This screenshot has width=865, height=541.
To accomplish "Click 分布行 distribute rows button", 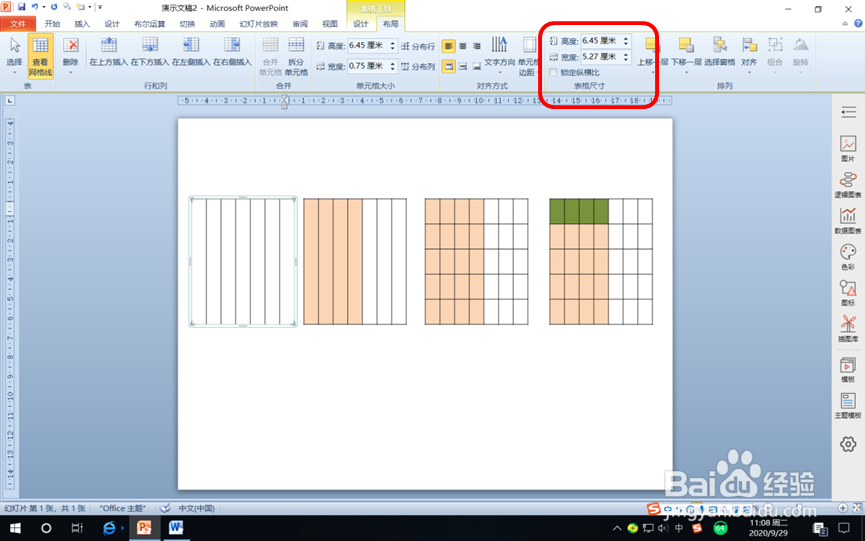I will point(418,46).
